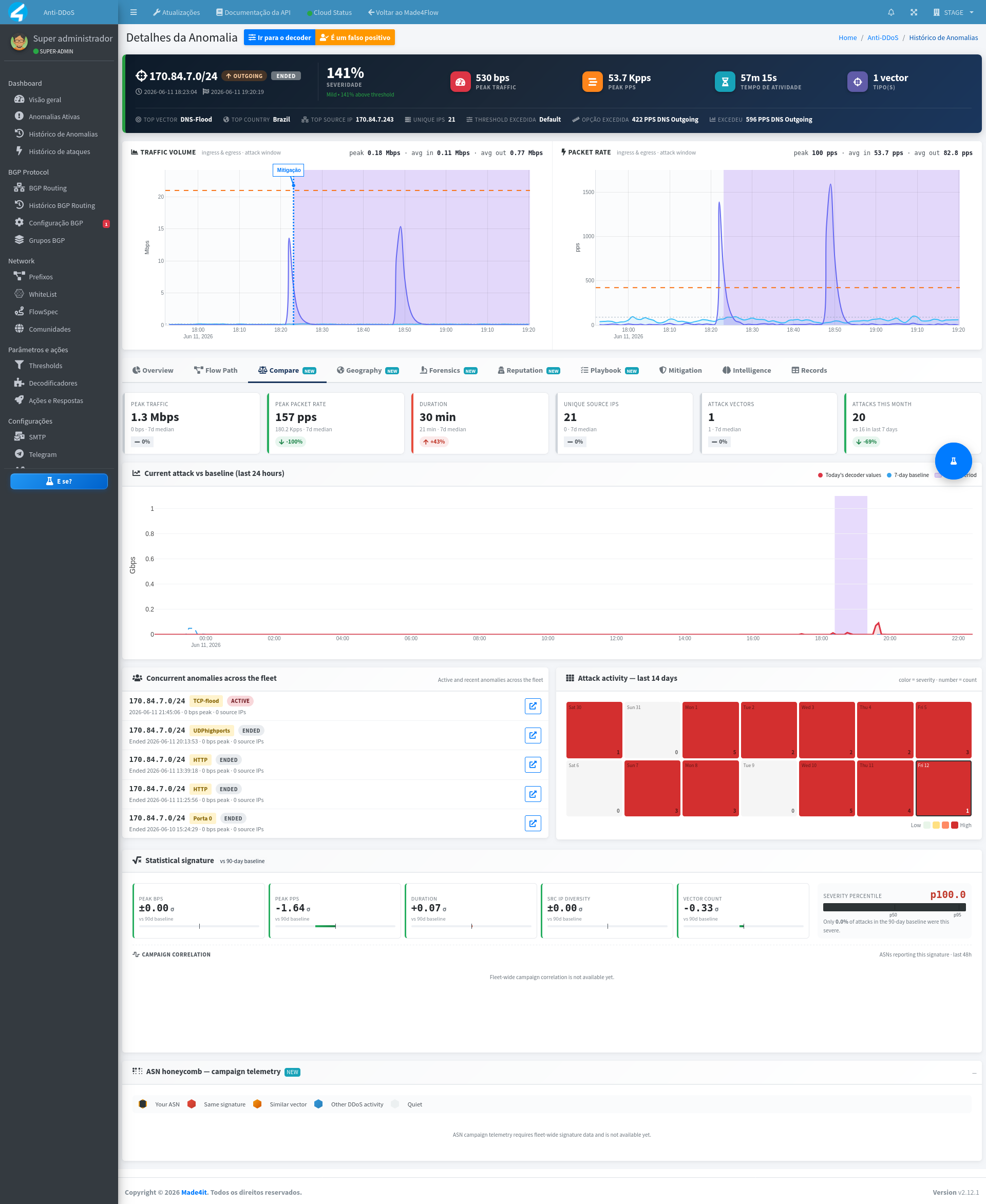Open Histórico de ataques

pos(59,151)
